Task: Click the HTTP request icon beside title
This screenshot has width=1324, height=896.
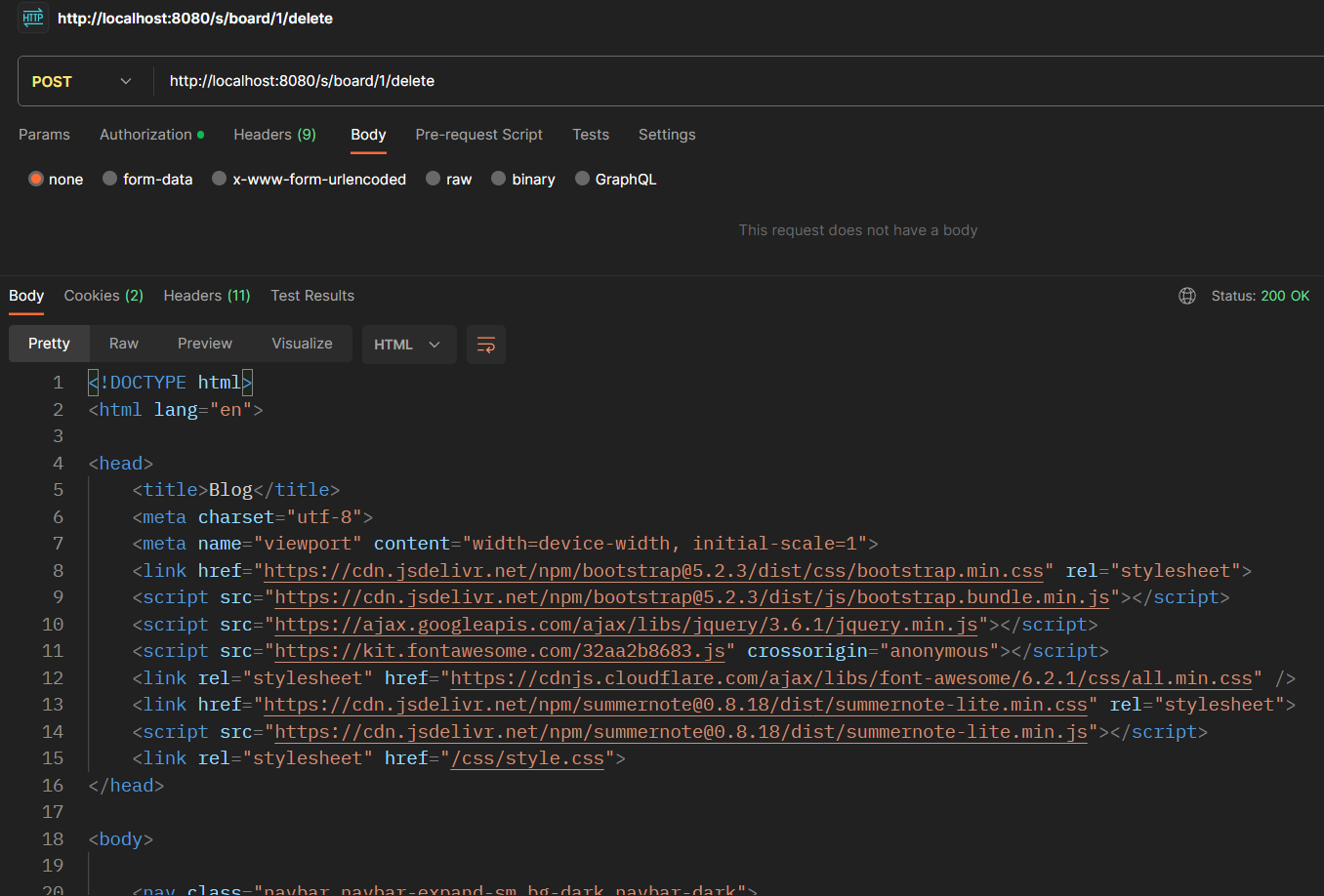Action: (33, 18)
